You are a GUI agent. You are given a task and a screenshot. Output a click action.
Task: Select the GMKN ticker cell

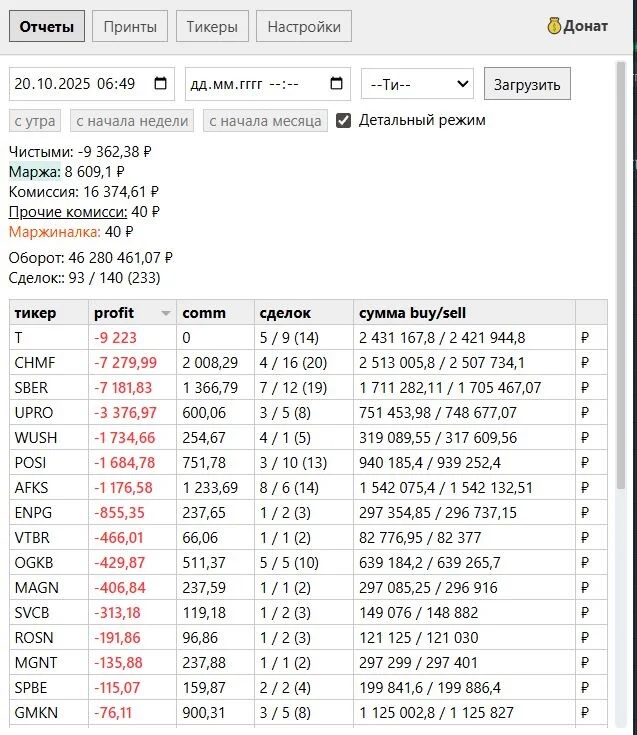49,712
